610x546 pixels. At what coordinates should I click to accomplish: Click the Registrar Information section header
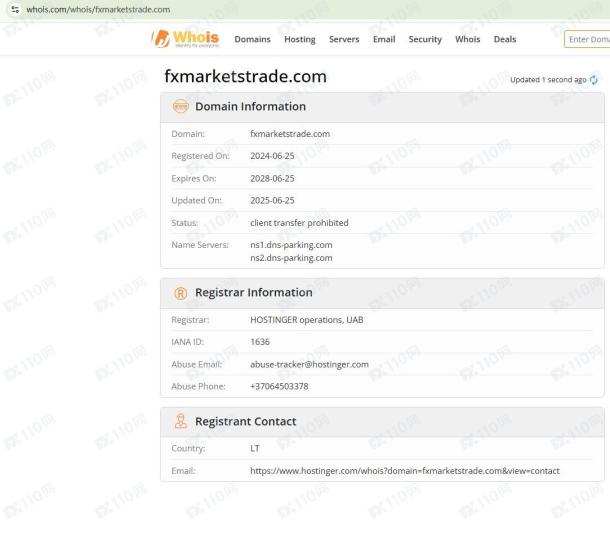point(382,293)
